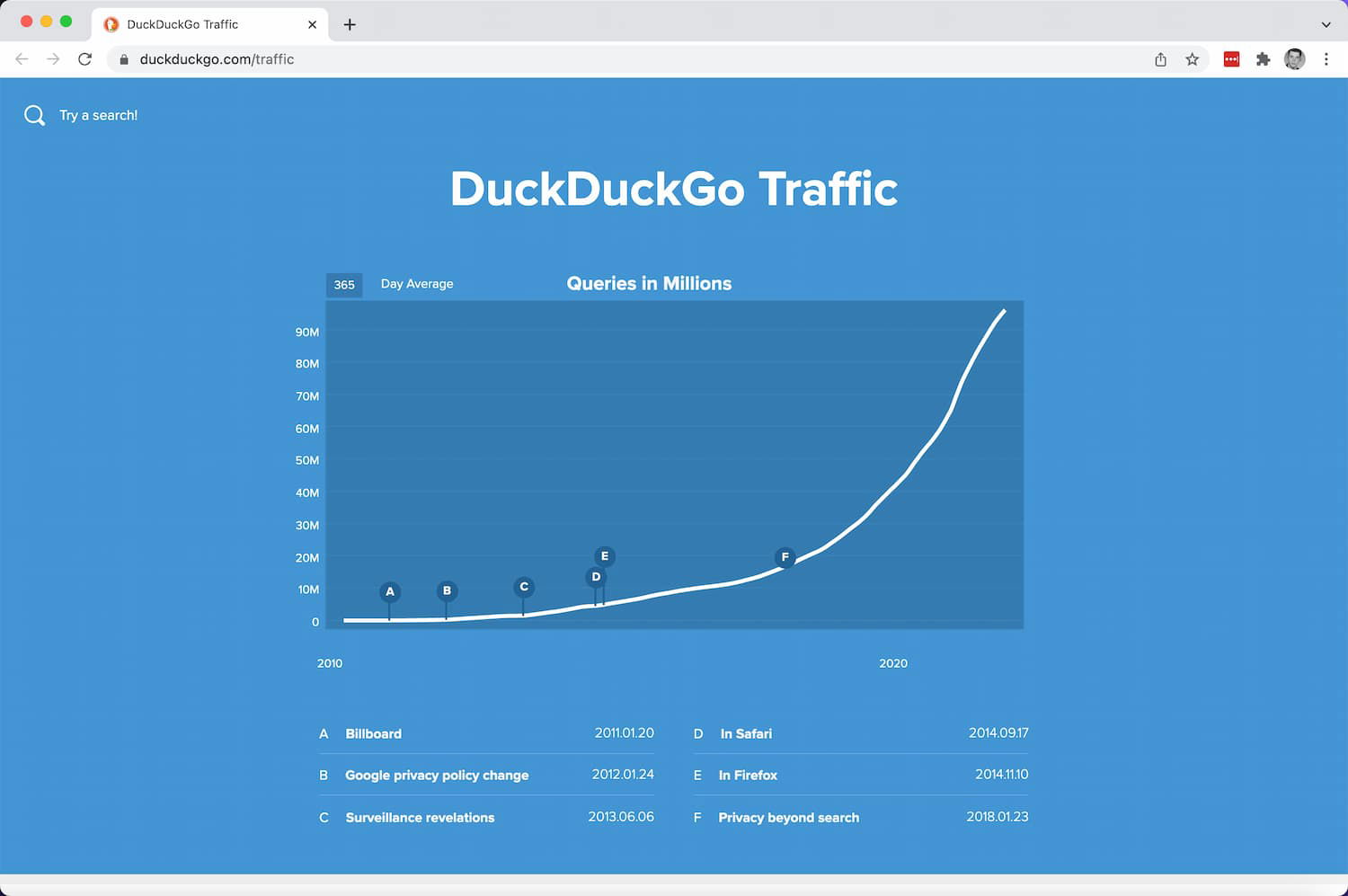Image resolution: width=1348 pixels, height=896 pixels.
Task: Click the red password manager extension icon
Action: click(1231, 59)
